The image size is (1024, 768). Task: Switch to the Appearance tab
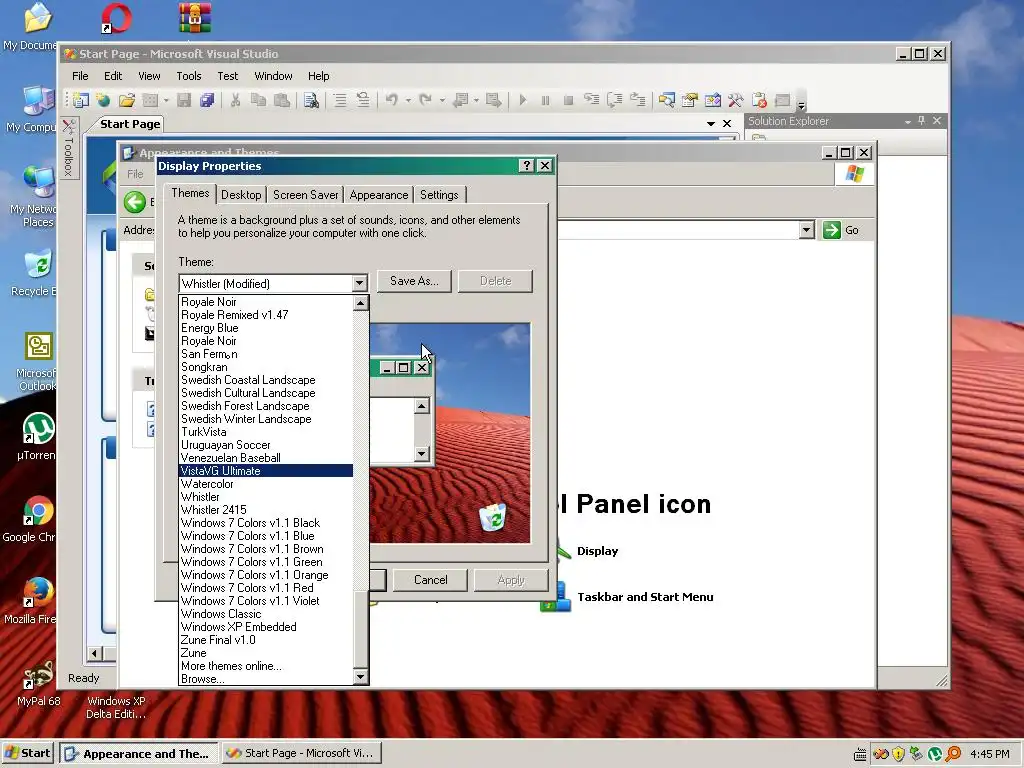(x=379, y=195)
